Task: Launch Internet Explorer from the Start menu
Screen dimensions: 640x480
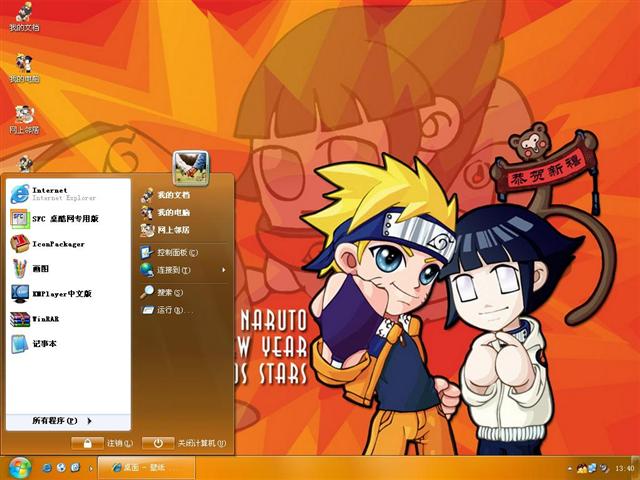Action: 68,193
